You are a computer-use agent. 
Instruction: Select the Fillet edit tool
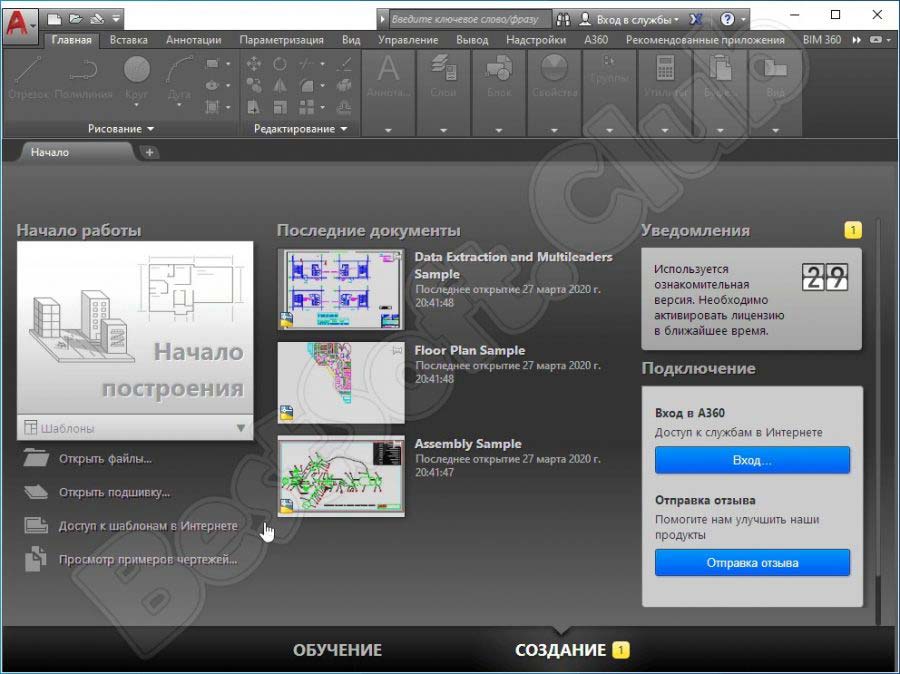(x=307, y=86)
